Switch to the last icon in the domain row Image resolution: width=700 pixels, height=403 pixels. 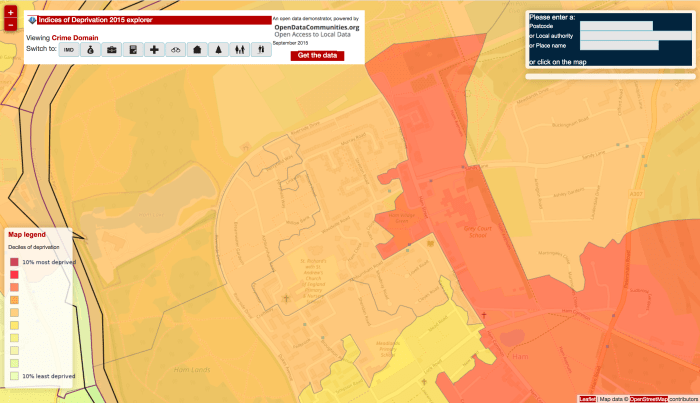[261, 49]
